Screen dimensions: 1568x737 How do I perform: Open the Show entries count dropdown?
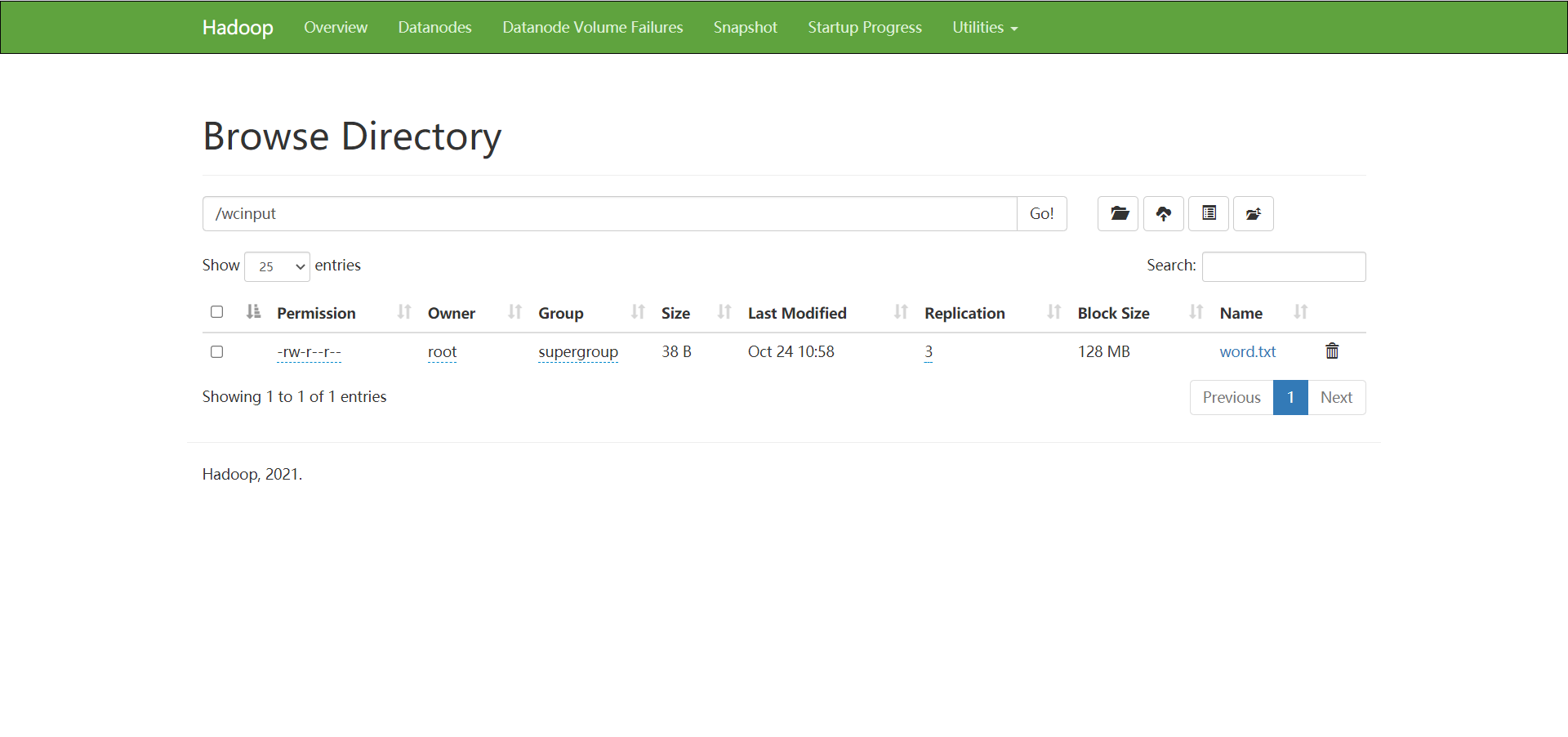coord(277,266)
